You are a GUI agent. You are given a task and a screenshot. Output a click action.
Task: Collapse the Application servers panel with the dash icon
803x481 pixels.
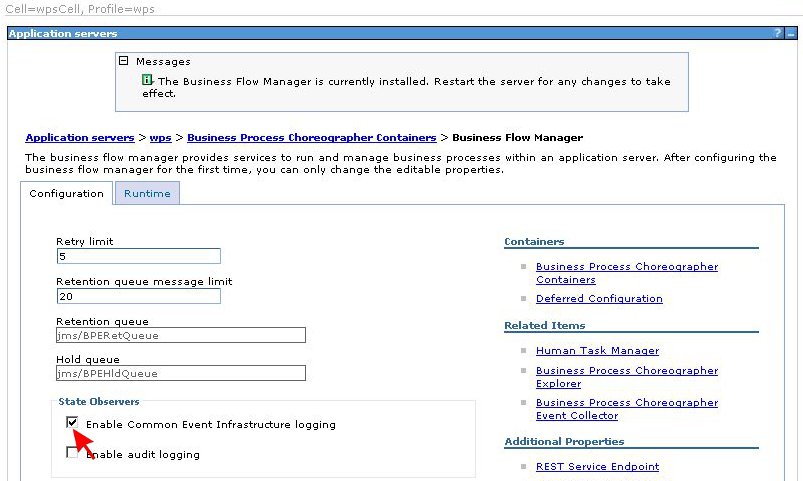pyautogui.click(x=791, y=33)
